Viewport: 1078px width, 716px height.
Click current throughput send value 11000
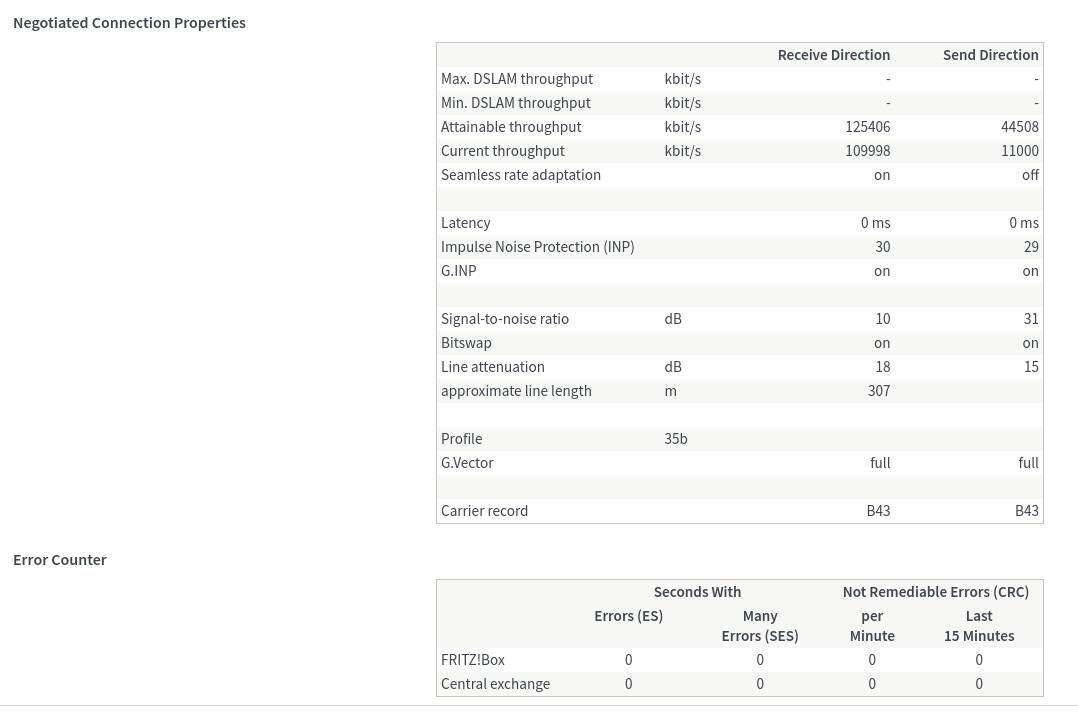pos(1020,151)
